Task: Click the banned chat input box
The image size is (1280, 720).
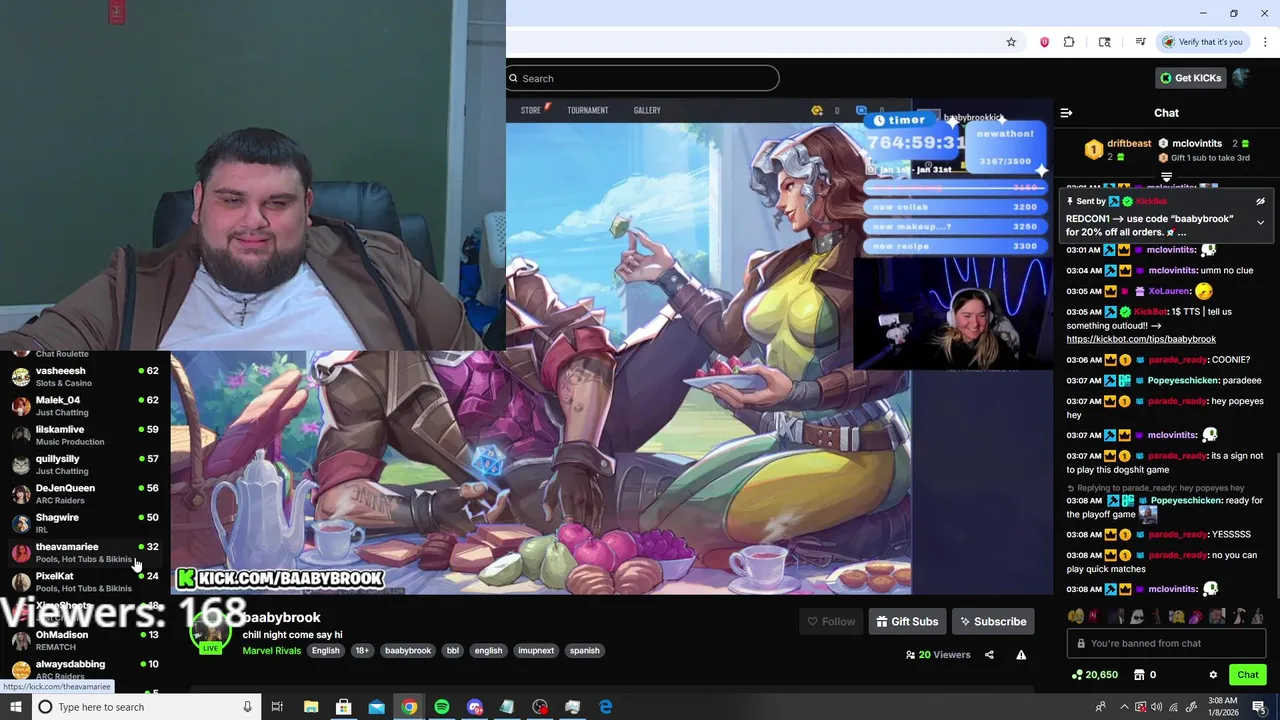Action: pyautogui.click(x=1166, y=643)
